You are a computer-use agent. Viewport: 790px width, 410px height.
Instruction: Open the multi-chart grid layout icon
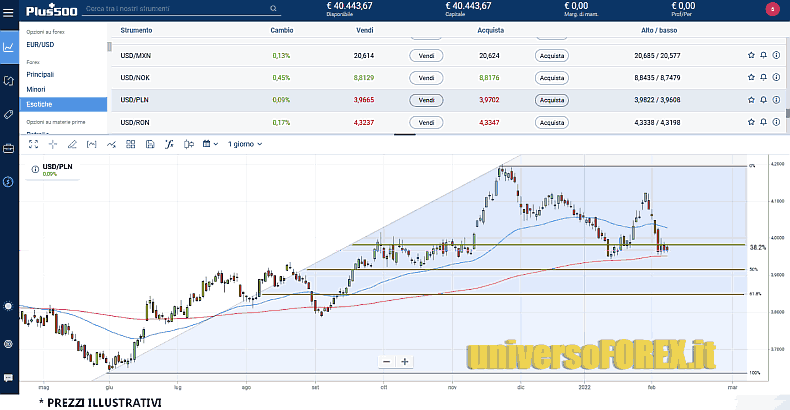pyautogui.click(x=130, y=144)
